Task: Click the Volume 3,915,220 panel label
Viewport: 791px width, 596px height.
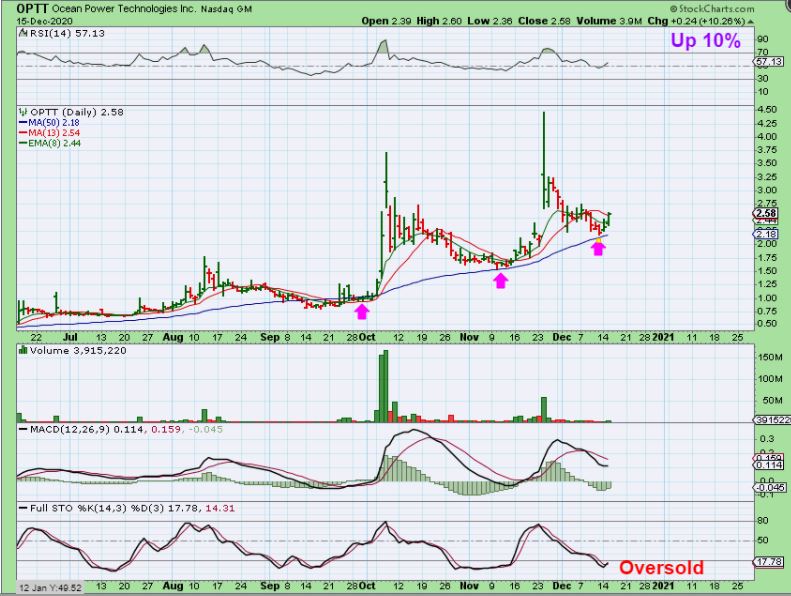Action: point(78,350)
